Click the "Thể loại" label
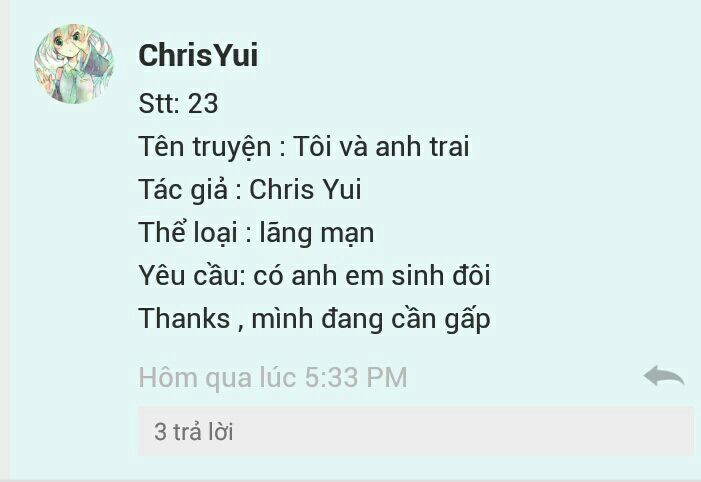The height and width of the screenshot is (482, 701). (x=188, y=233)
